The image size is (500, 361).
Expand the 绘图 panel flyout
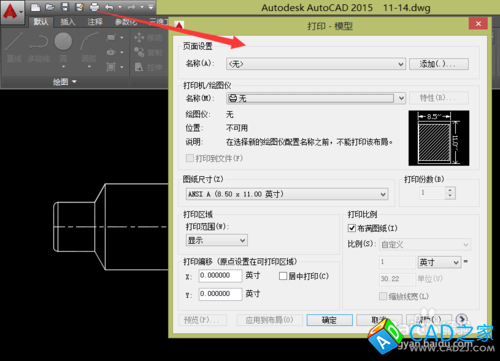click(65, 82)
